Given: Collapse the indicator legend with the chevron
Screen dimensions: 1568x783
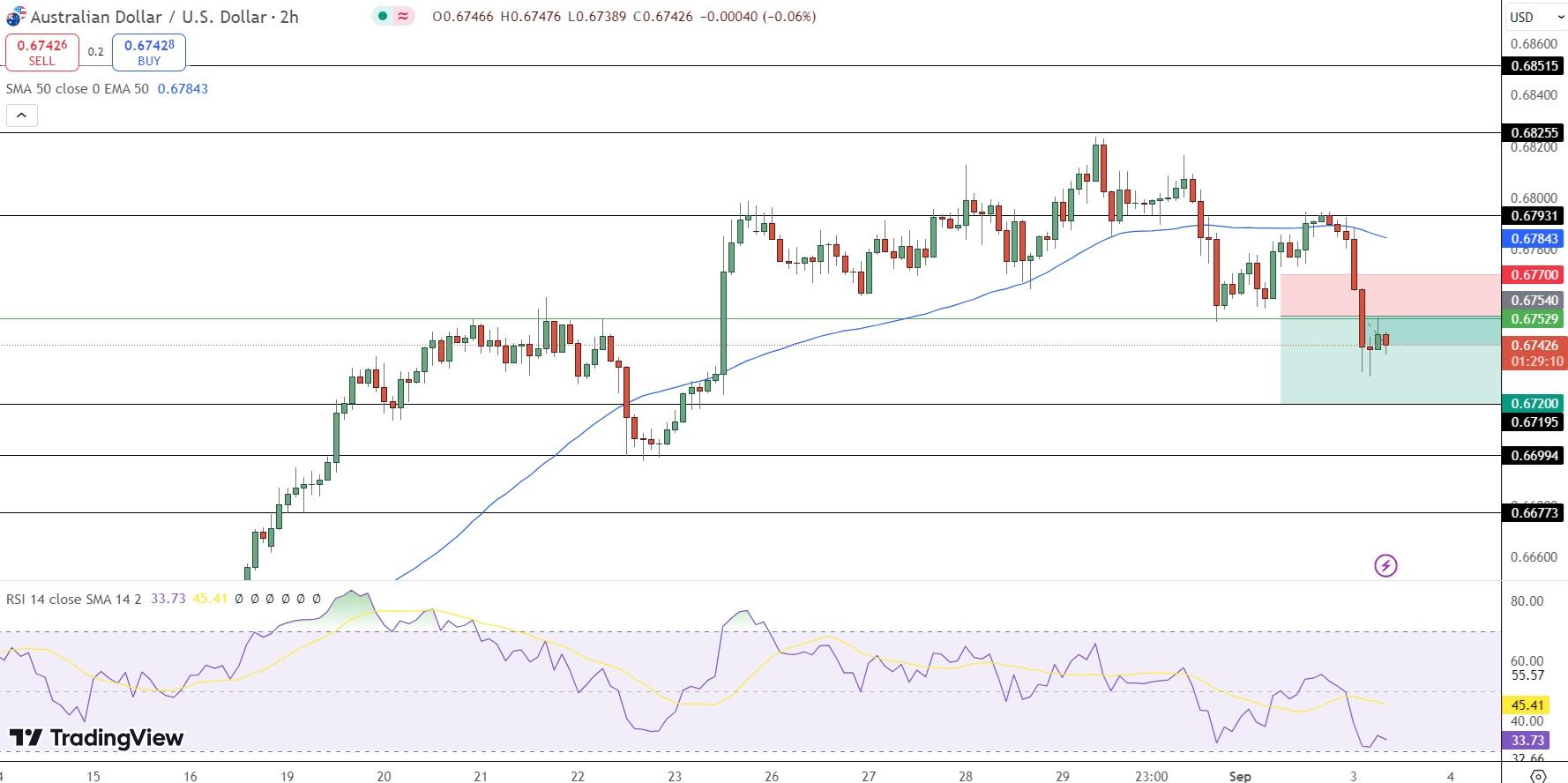Looking at the screenshot, I should (x=21, y=115).
